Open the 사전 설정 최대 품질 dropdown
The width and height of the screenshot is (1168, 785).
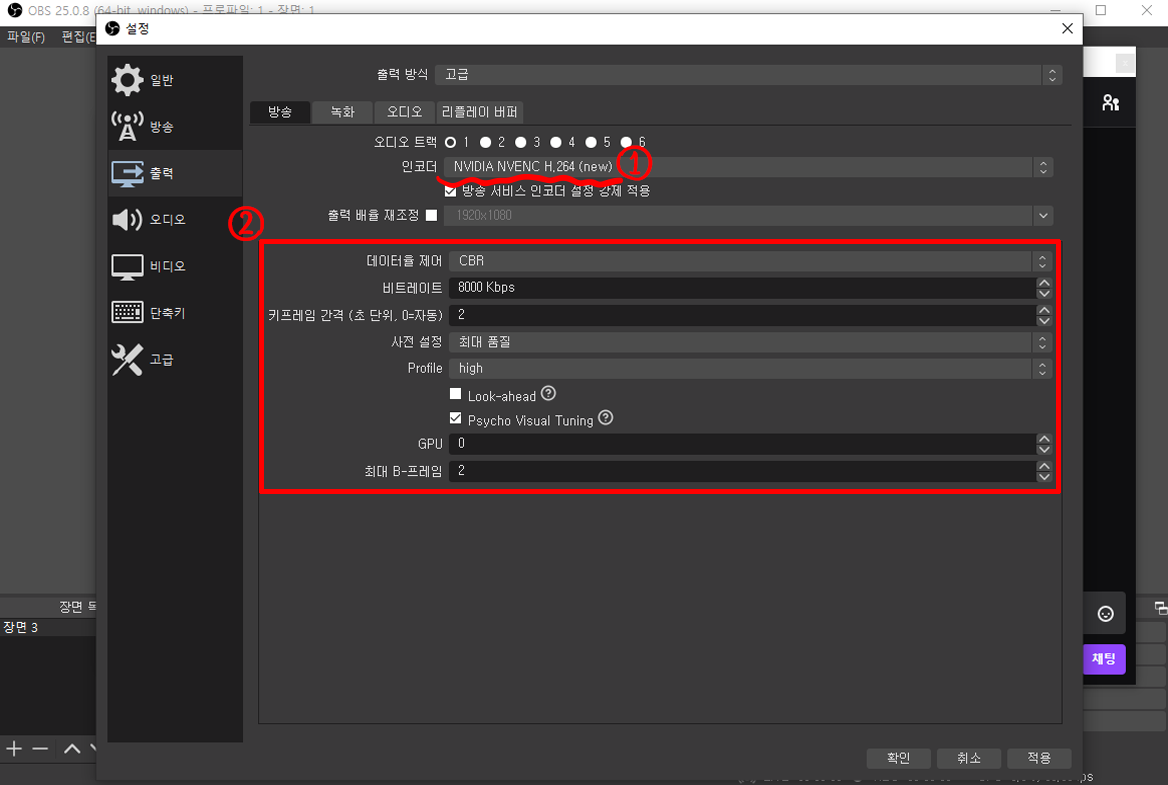pos(750,342)
